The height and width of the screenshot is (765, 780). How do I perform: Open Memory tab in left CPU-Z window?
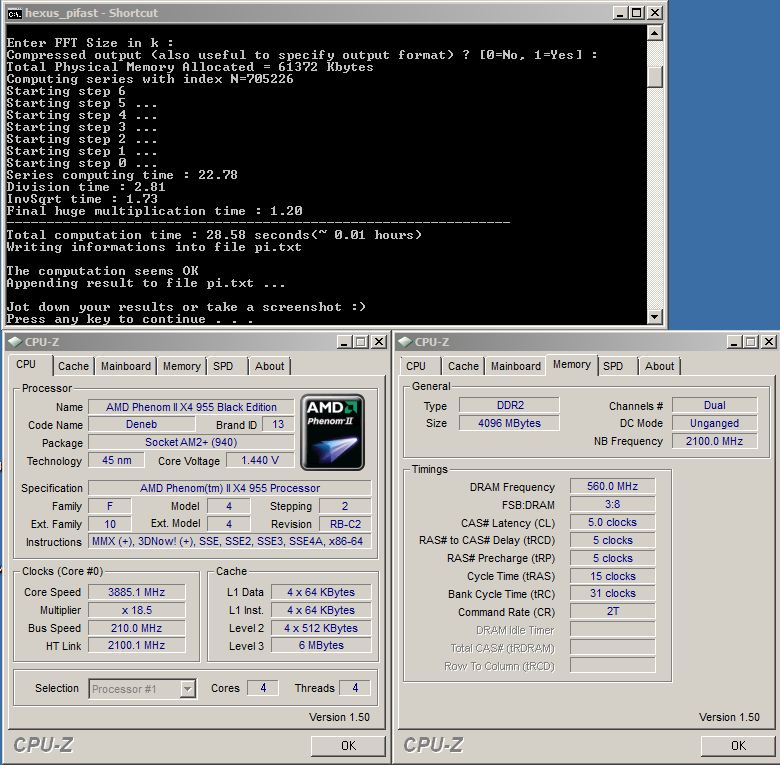coord(182,366)
